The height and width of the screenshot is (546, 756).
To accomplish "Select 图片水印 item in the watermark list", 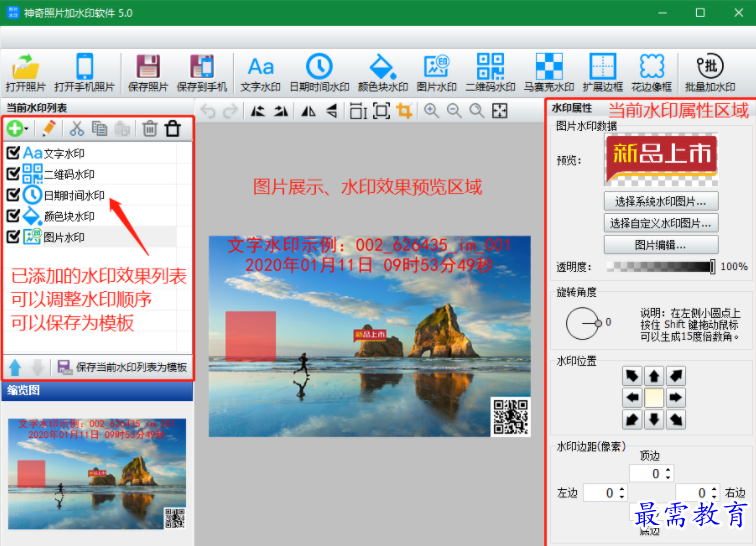I will pyautogui.click(x=64, y=237).
